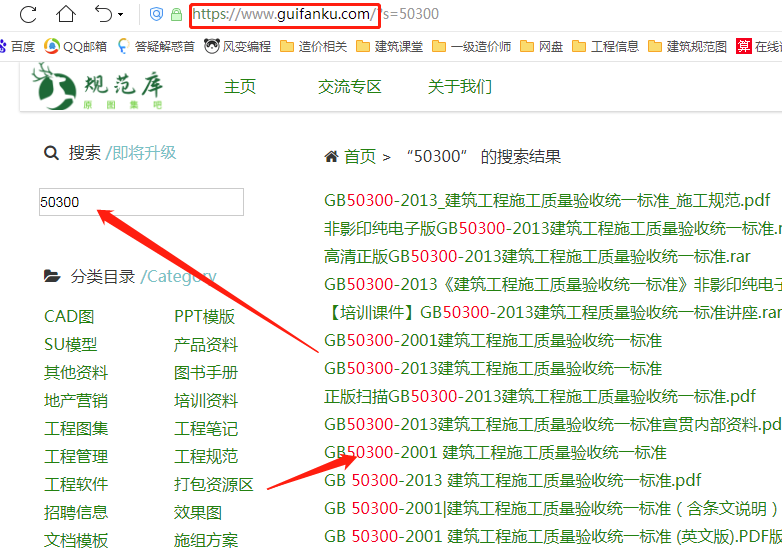Open the 交流专区 nav tab
The height and width of the screenshot is (551, 782).
click(350, 87)
